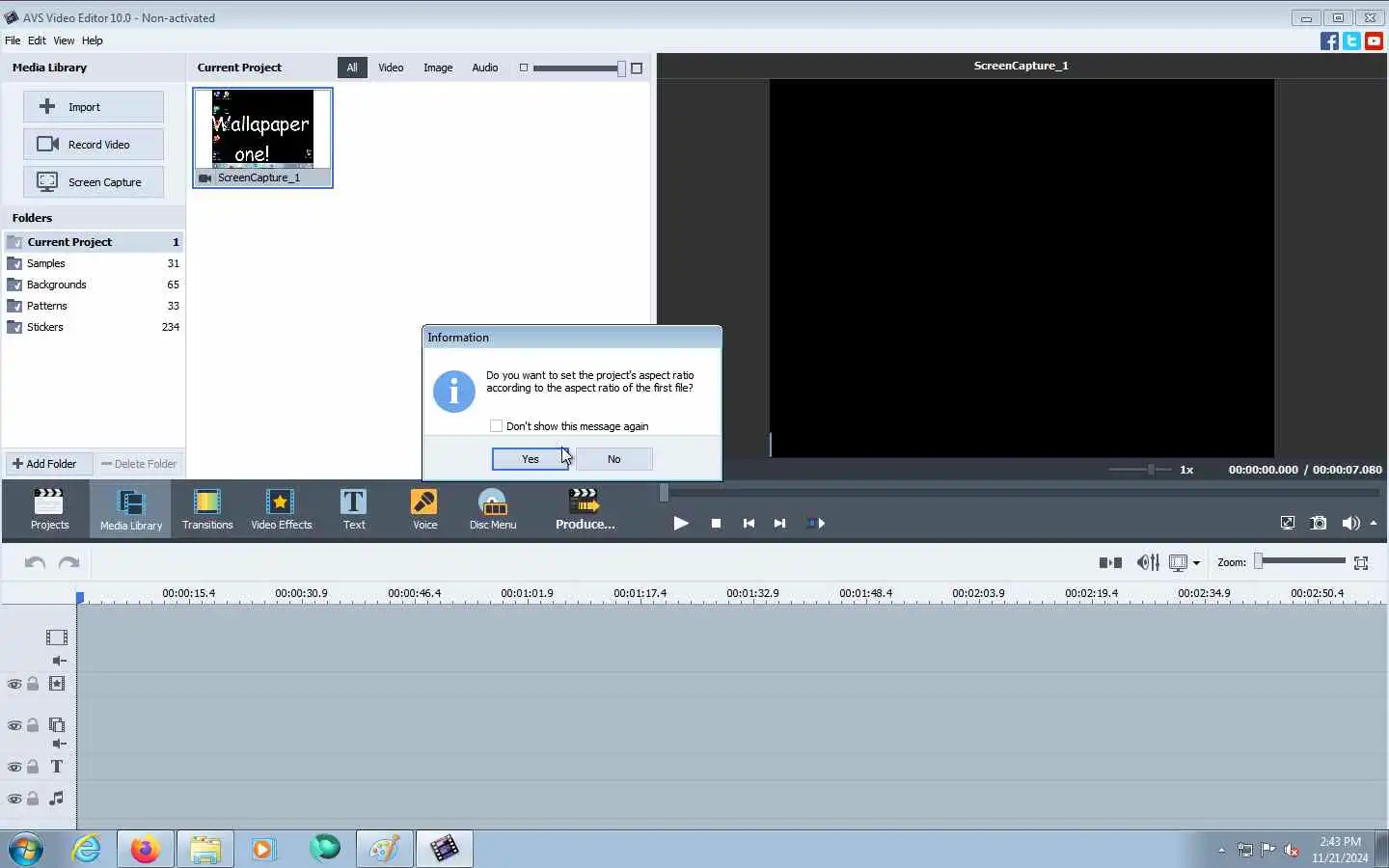Go to the previous frame
The height and width of the screenshot is (868, 1389).
click(x=749, y=523)
